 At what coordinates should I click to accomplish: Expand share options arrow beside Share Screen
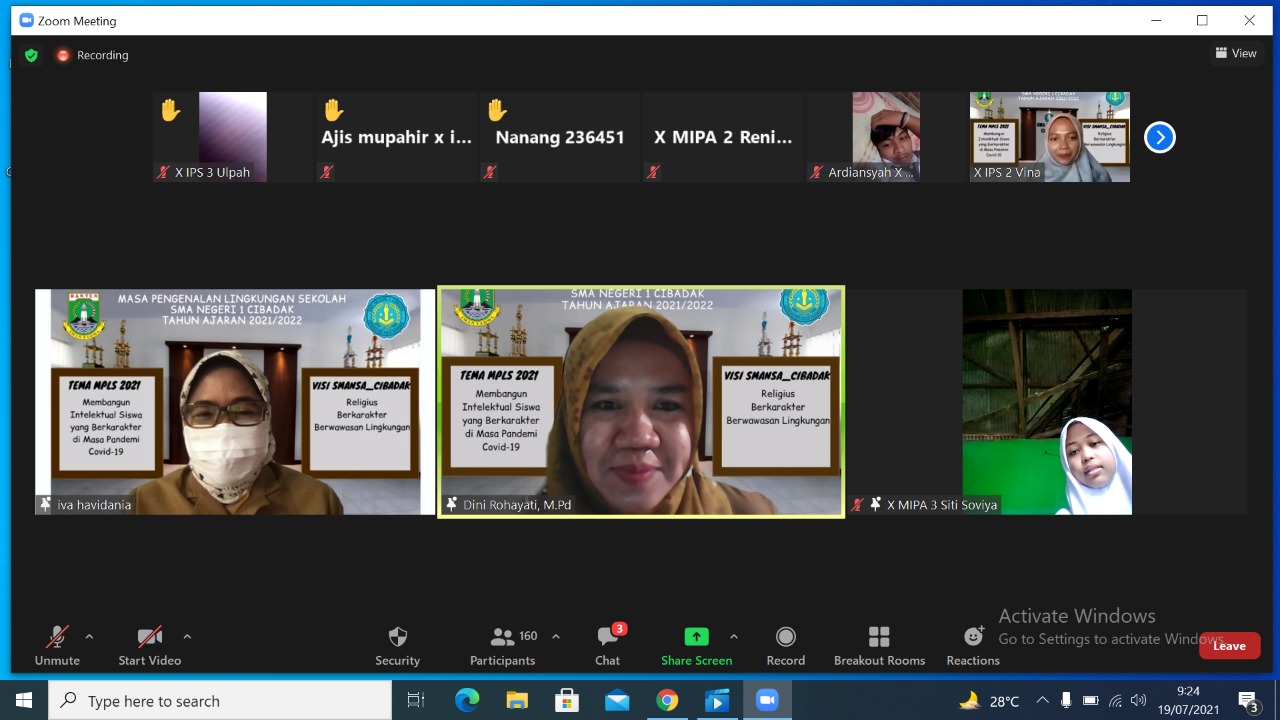pos(734,636)
